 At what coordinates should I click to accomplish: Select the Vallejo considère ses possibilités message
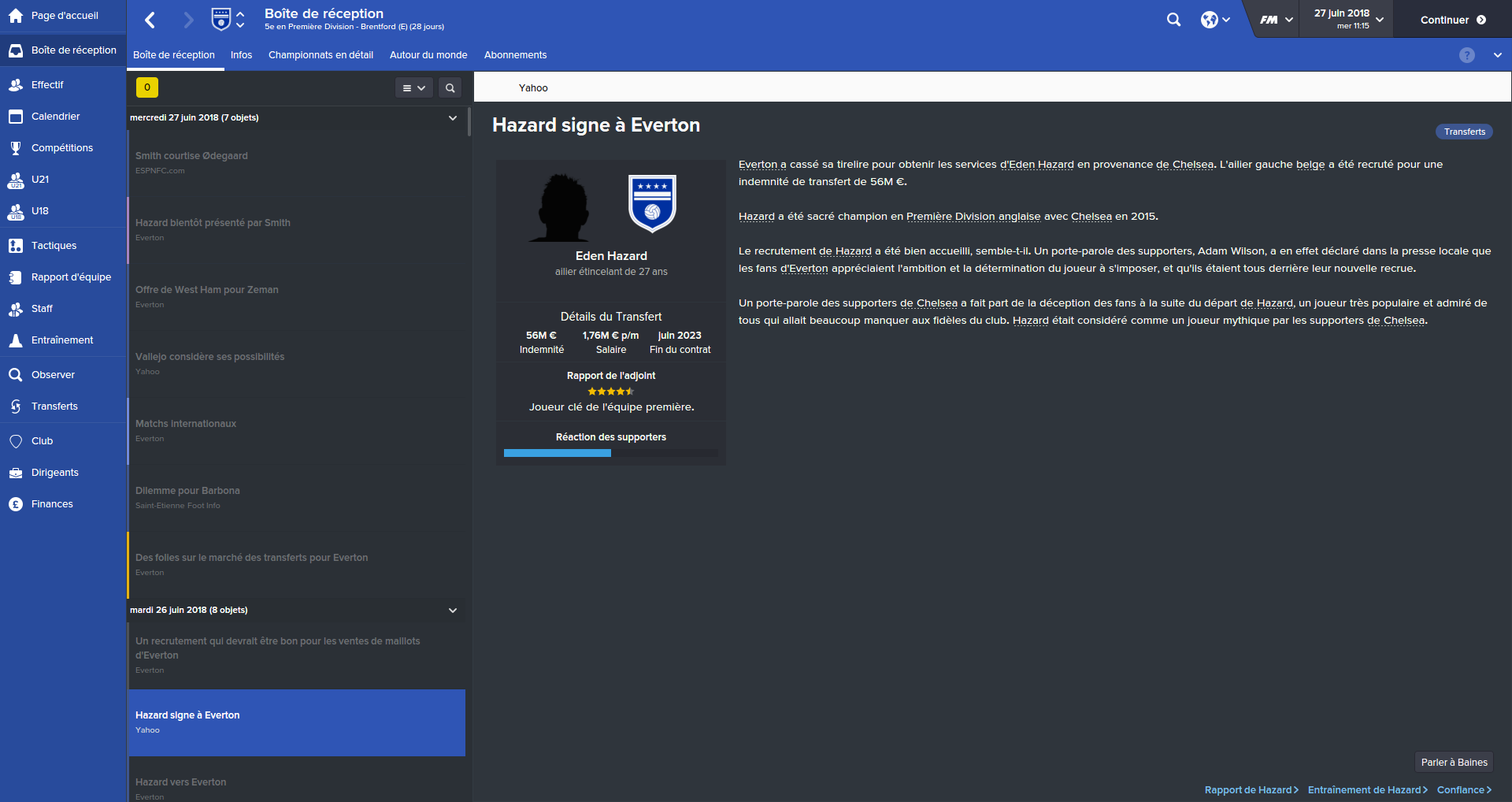pyautogui.click(x=296, y=364)
